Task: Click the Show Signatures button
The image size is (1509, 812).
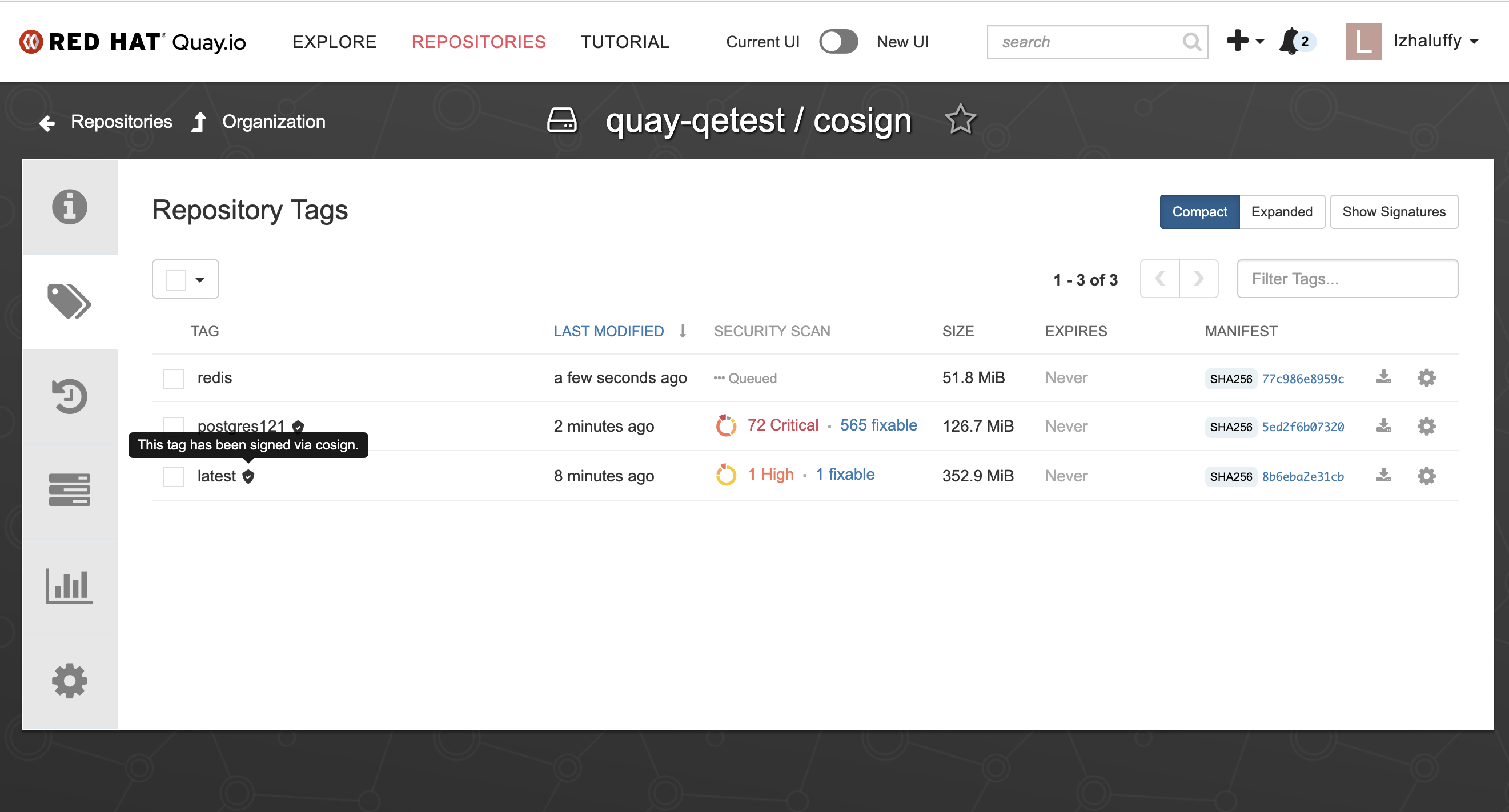Action: pos(1393,211)
